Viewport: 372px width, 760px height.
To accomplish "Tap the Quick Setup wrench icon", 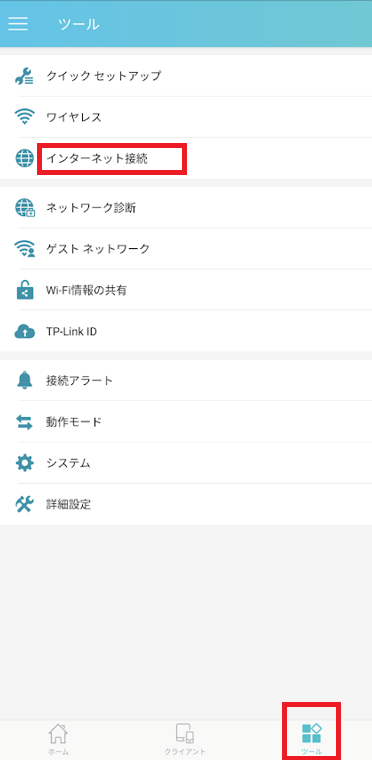I will 24,76.
